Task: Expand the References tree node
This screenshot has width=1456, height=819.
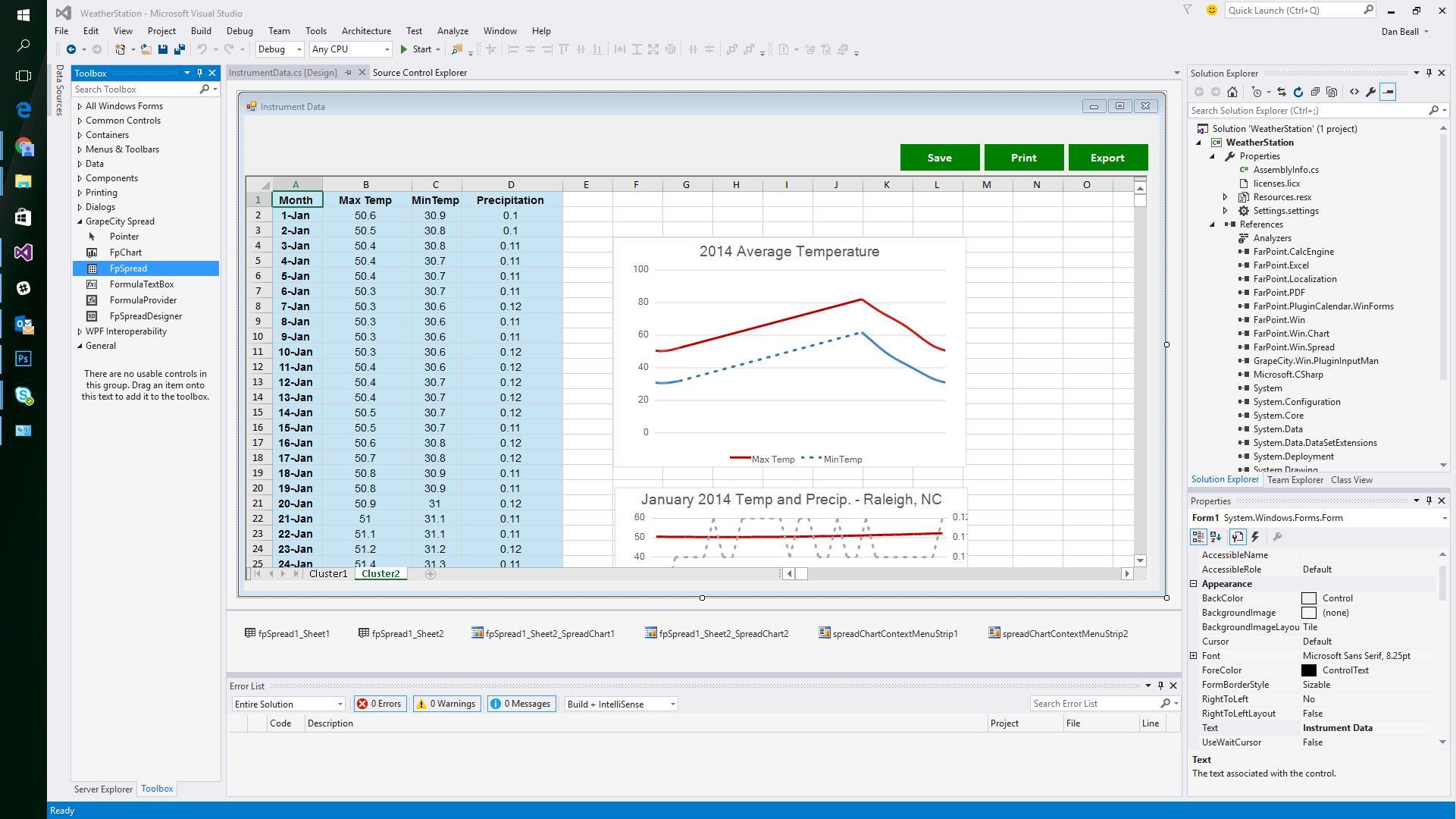Action: (1222, 223)
